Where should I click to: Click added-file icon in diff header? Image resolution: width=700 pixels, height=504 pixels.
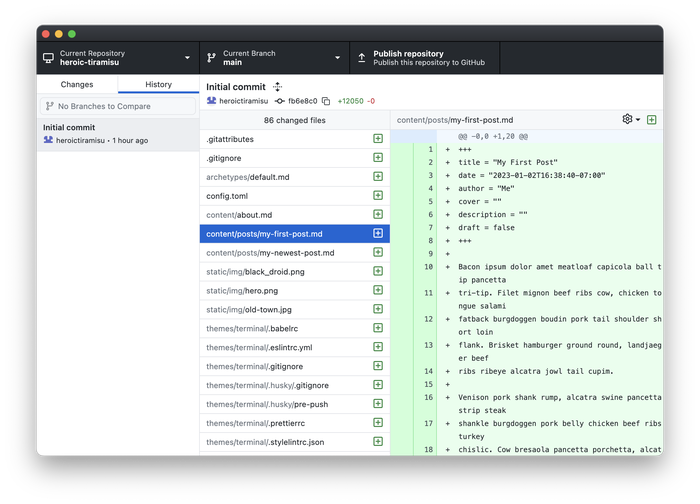pyautogui.click(x=651, y=120)
